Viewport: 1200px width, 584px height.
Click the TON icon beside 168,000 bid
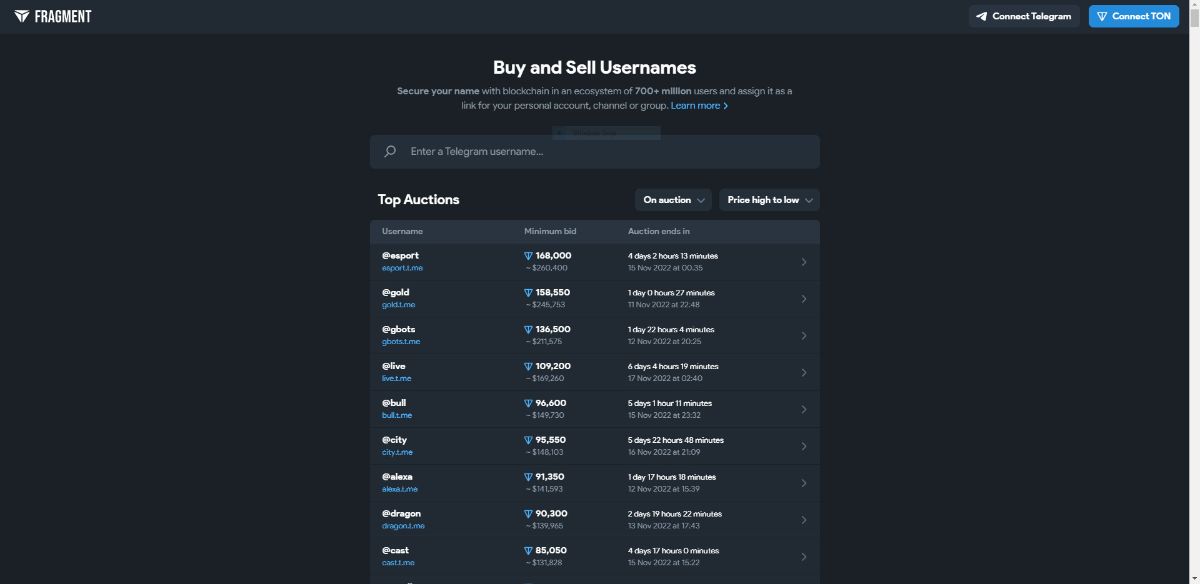(529, 256)
